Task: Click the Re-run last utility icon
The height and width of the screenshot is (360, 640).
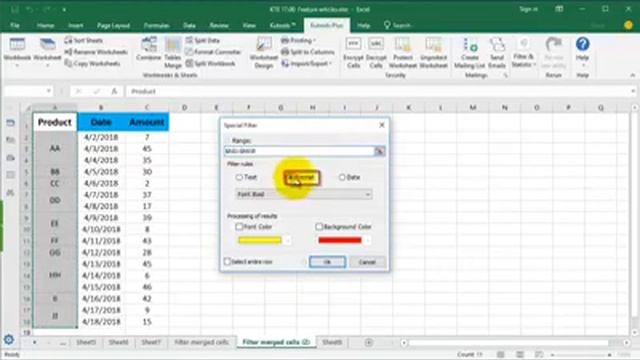Action: [x=553, y=52]
